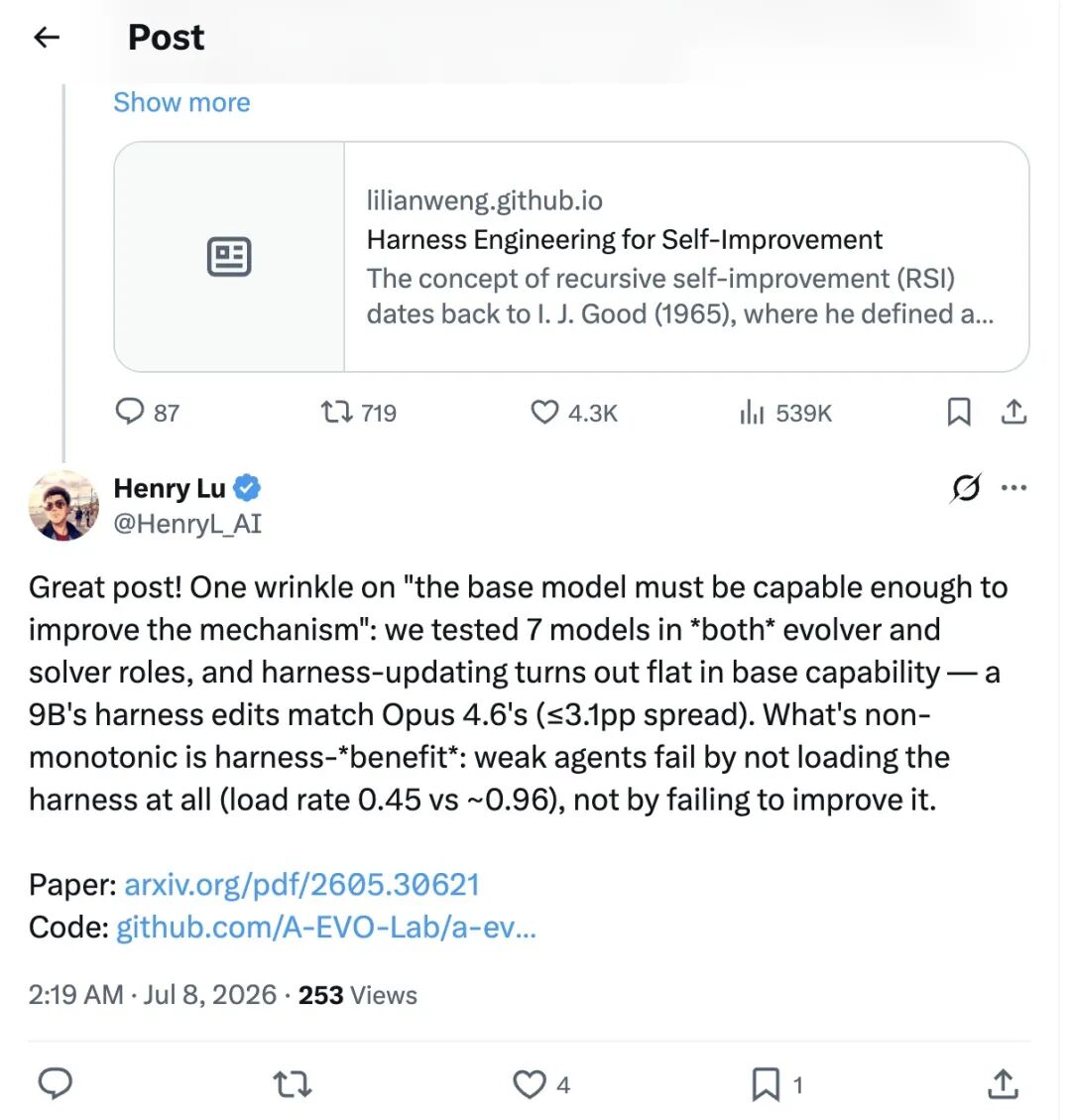
Task: Share the parent post via upload icon
Action: coord(1013,412)
